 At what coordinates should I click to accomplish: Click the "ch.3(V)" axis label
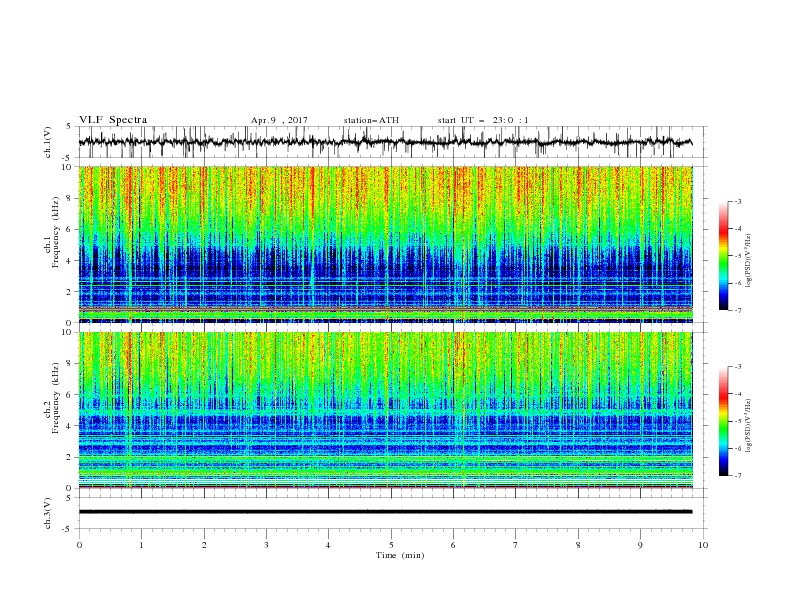[x=48, y=513]
